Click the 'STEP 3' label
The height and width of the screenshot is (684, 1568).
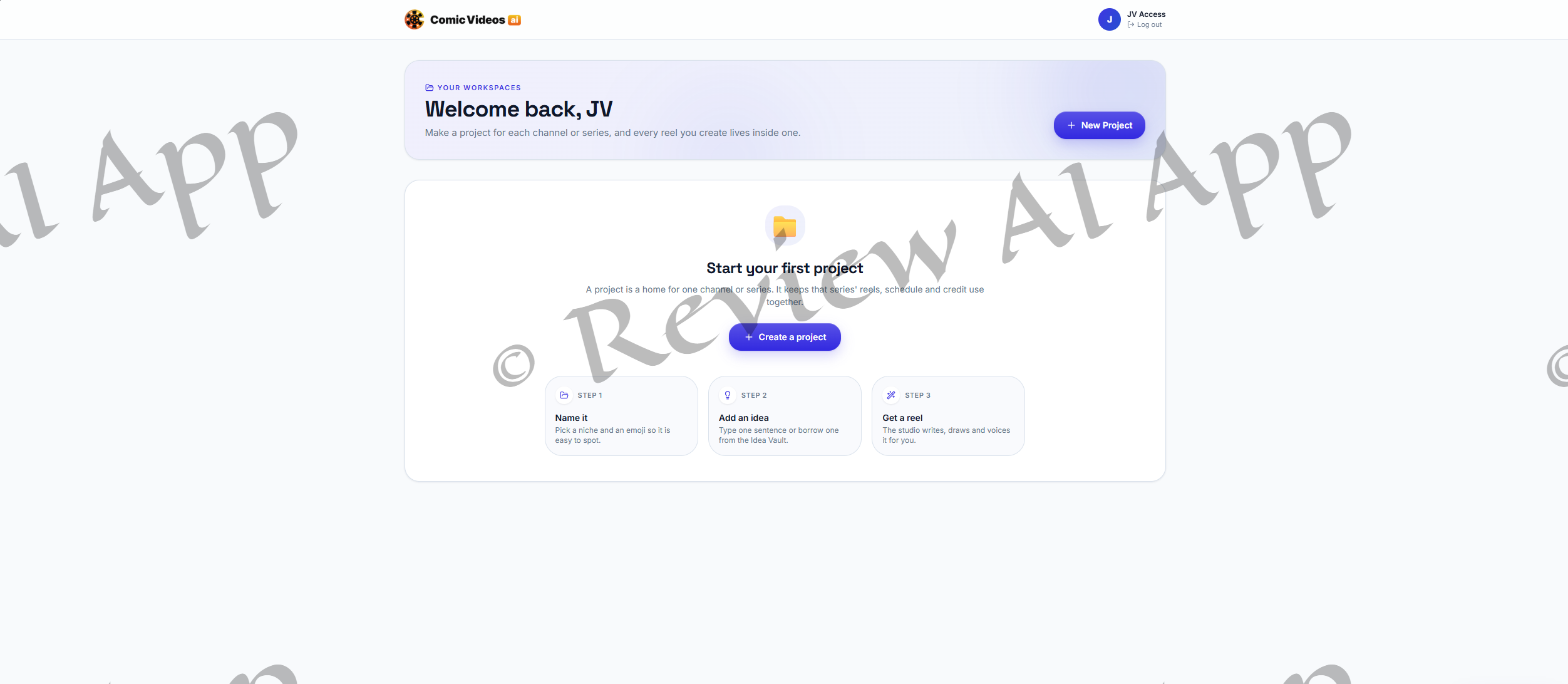(x=917, y=395)
